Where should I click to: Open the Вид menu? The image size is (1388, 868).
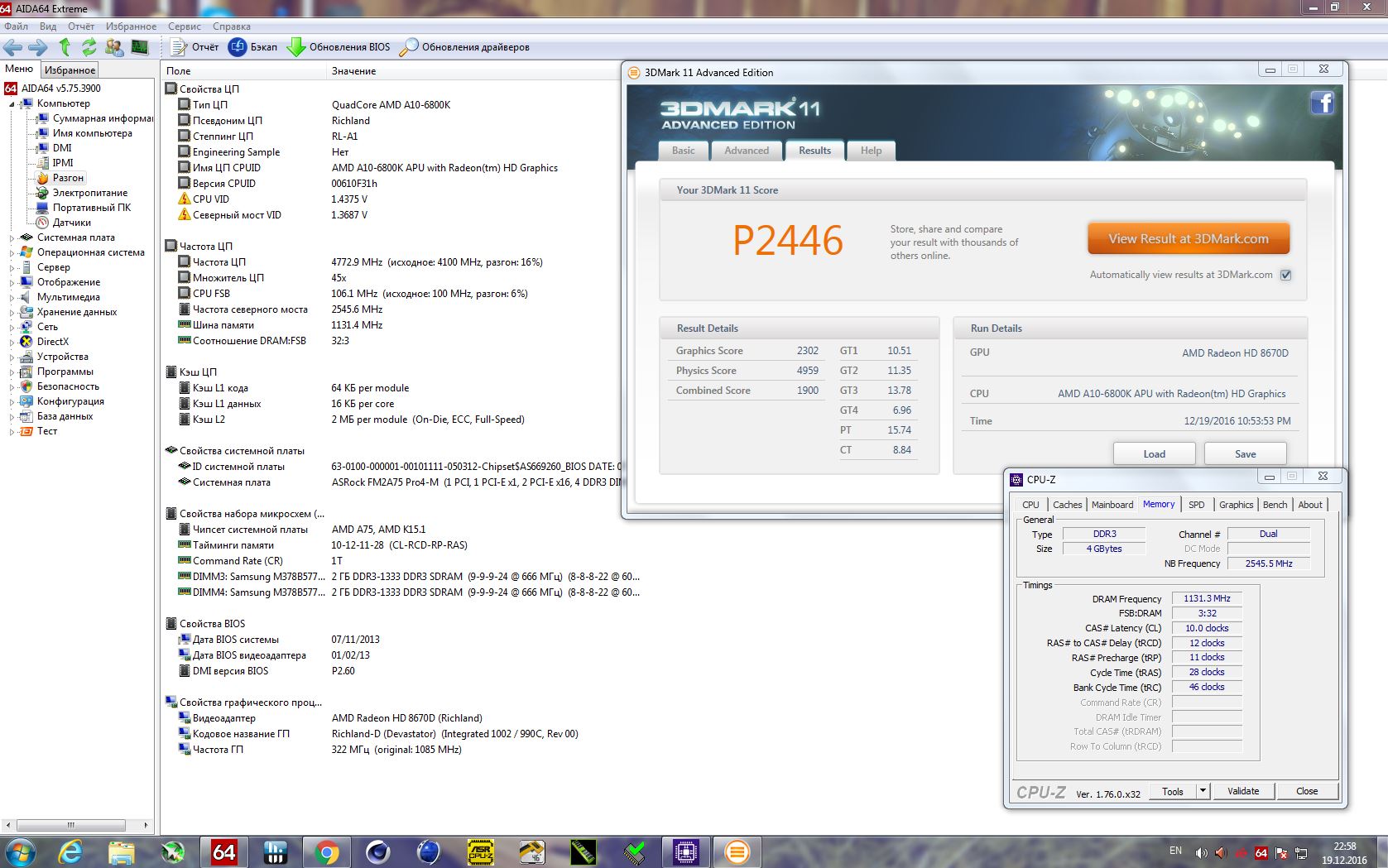click(48, 26)
